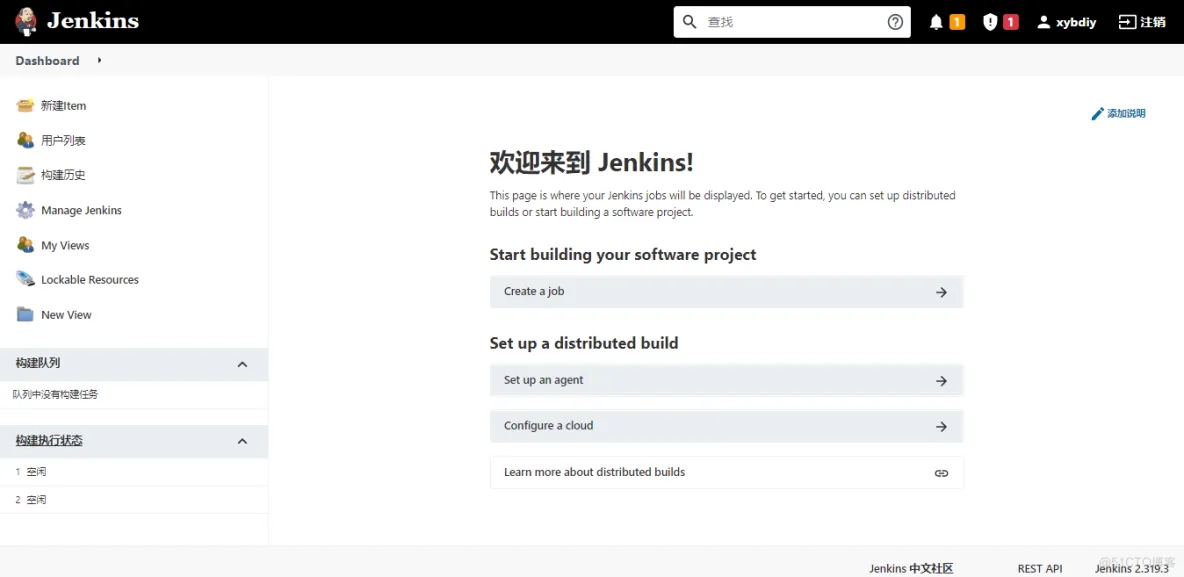Screen dimensions: 1184x577
Task: Collapse the 构建队列 panel
Action: pyautogui.click(x=242, y=364)
